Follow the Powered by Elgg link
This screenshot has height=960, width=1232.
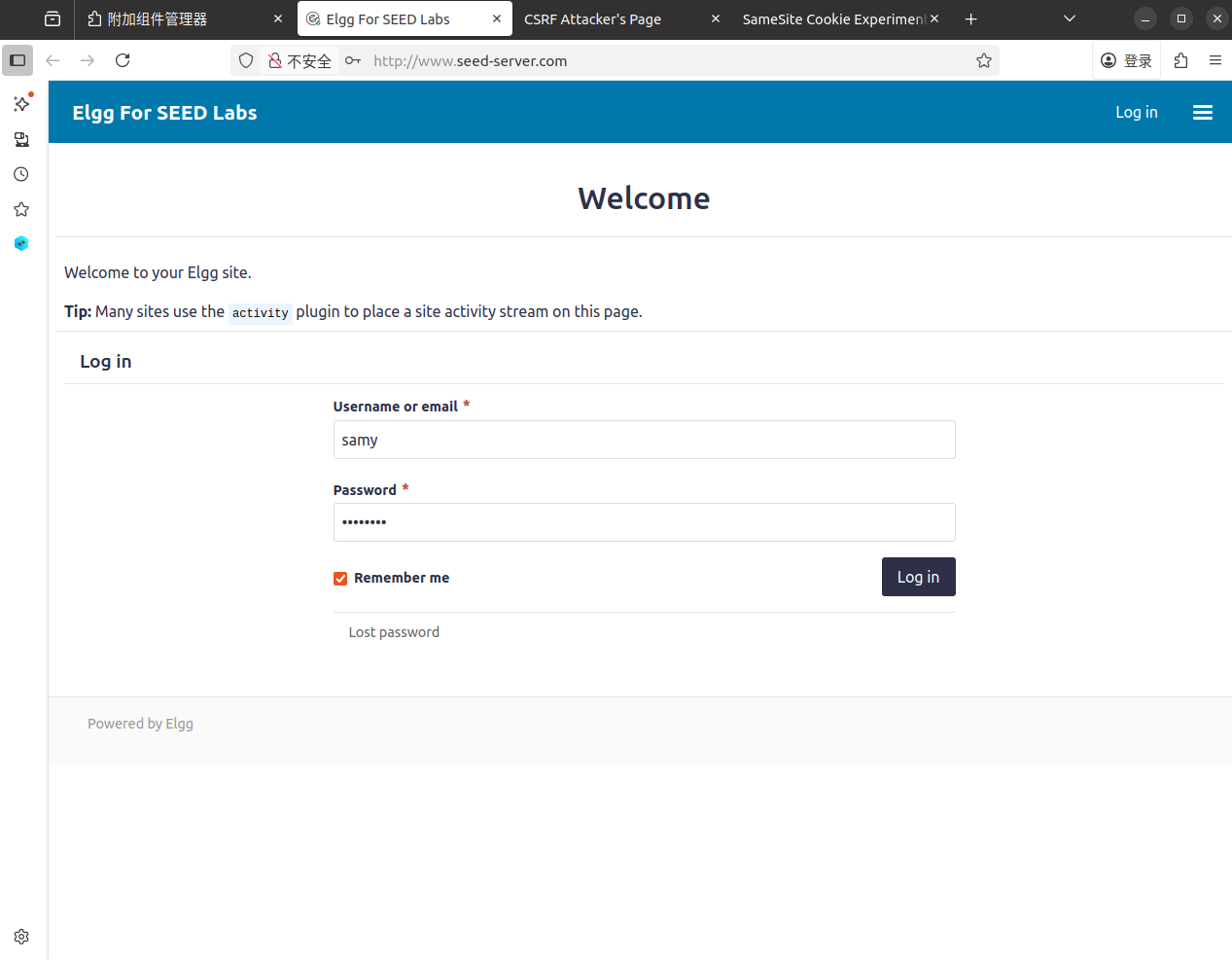point(140,724)
